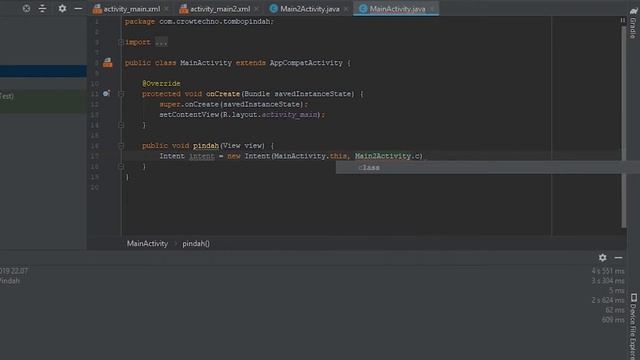Click the fold end marker after onCreate
The width and height of the screenshot is (640, 360).
121,125
